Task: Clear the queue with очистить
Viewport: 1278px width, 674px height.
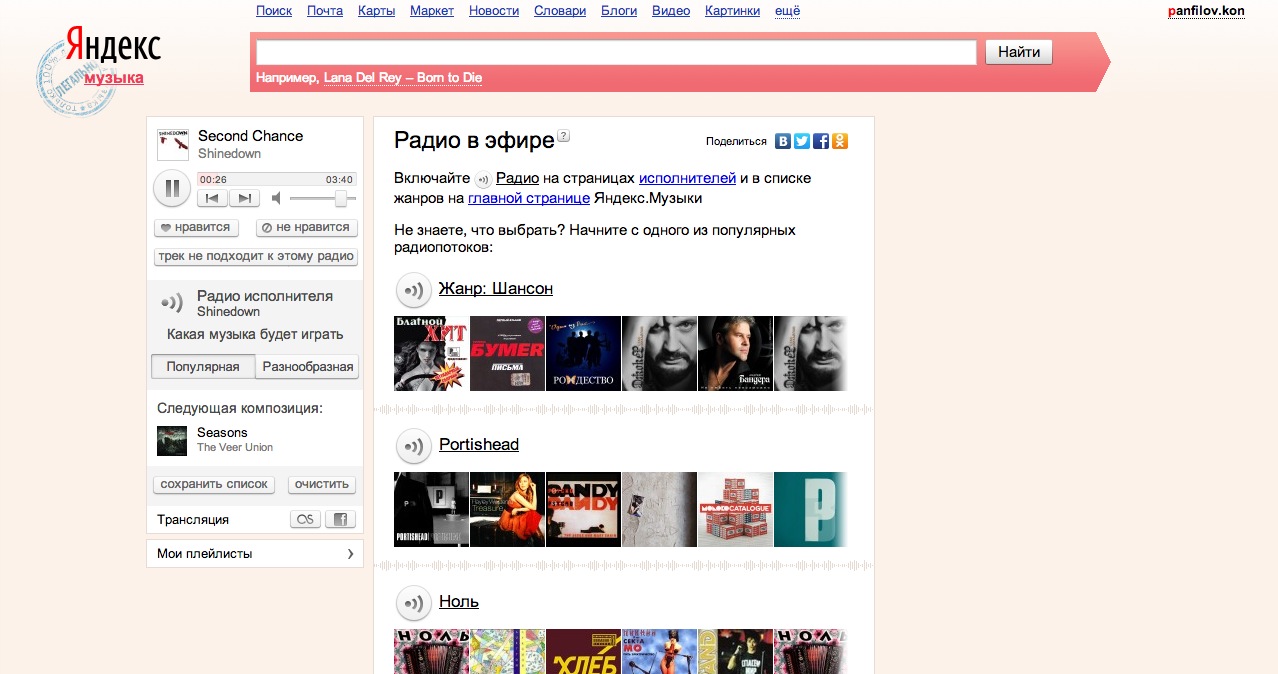Action: [322, 485]
